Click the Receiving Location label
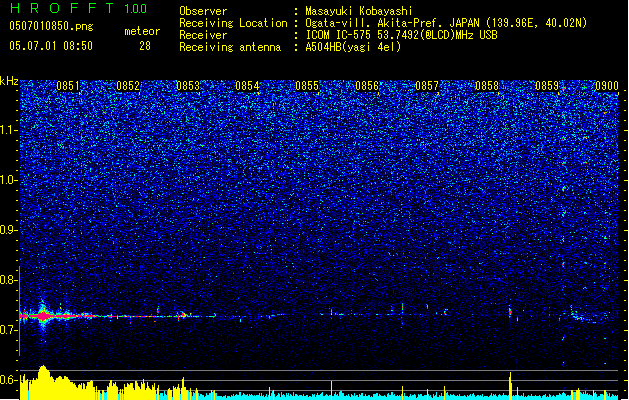629x400 pixels. tap(233, 23)
